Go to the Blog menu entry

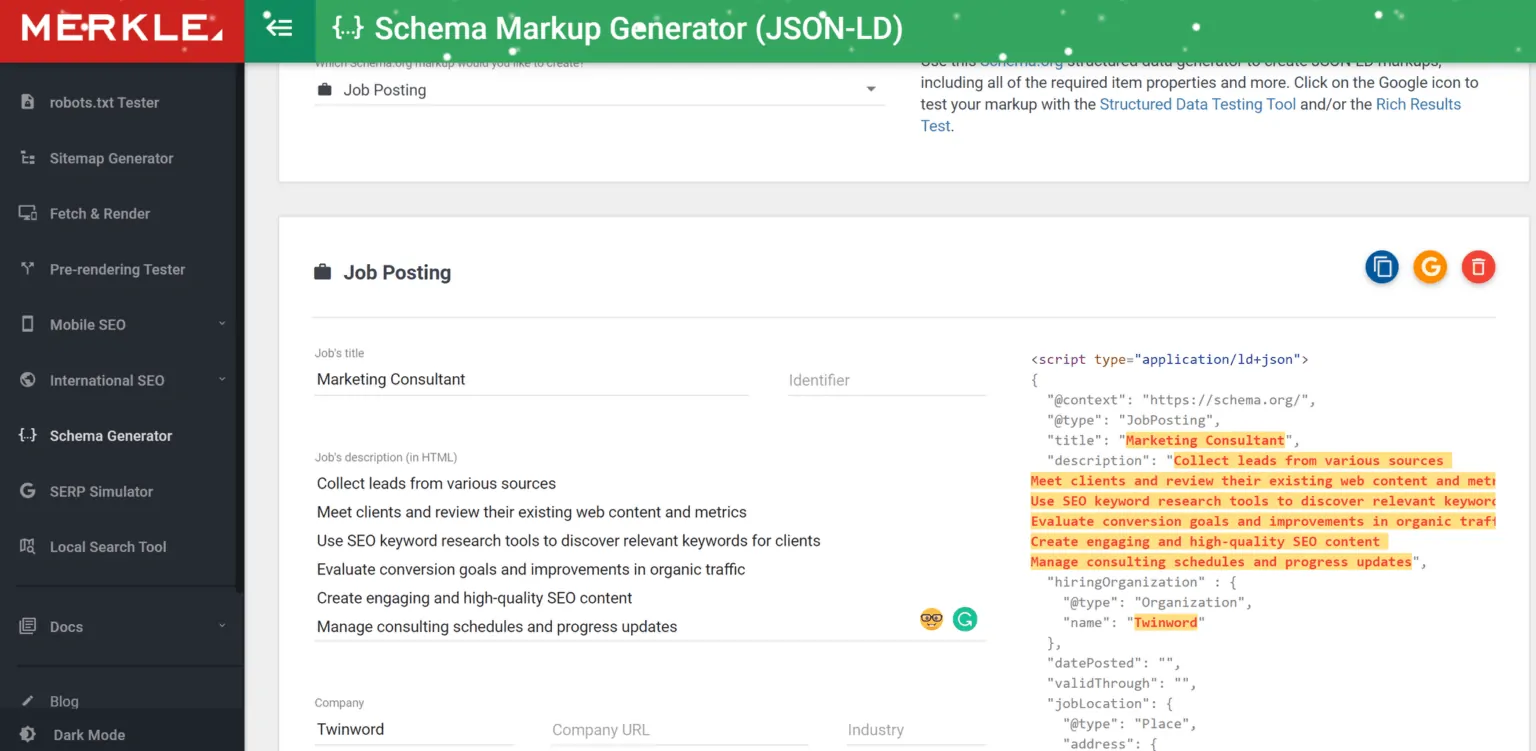[x=66, y=701]
